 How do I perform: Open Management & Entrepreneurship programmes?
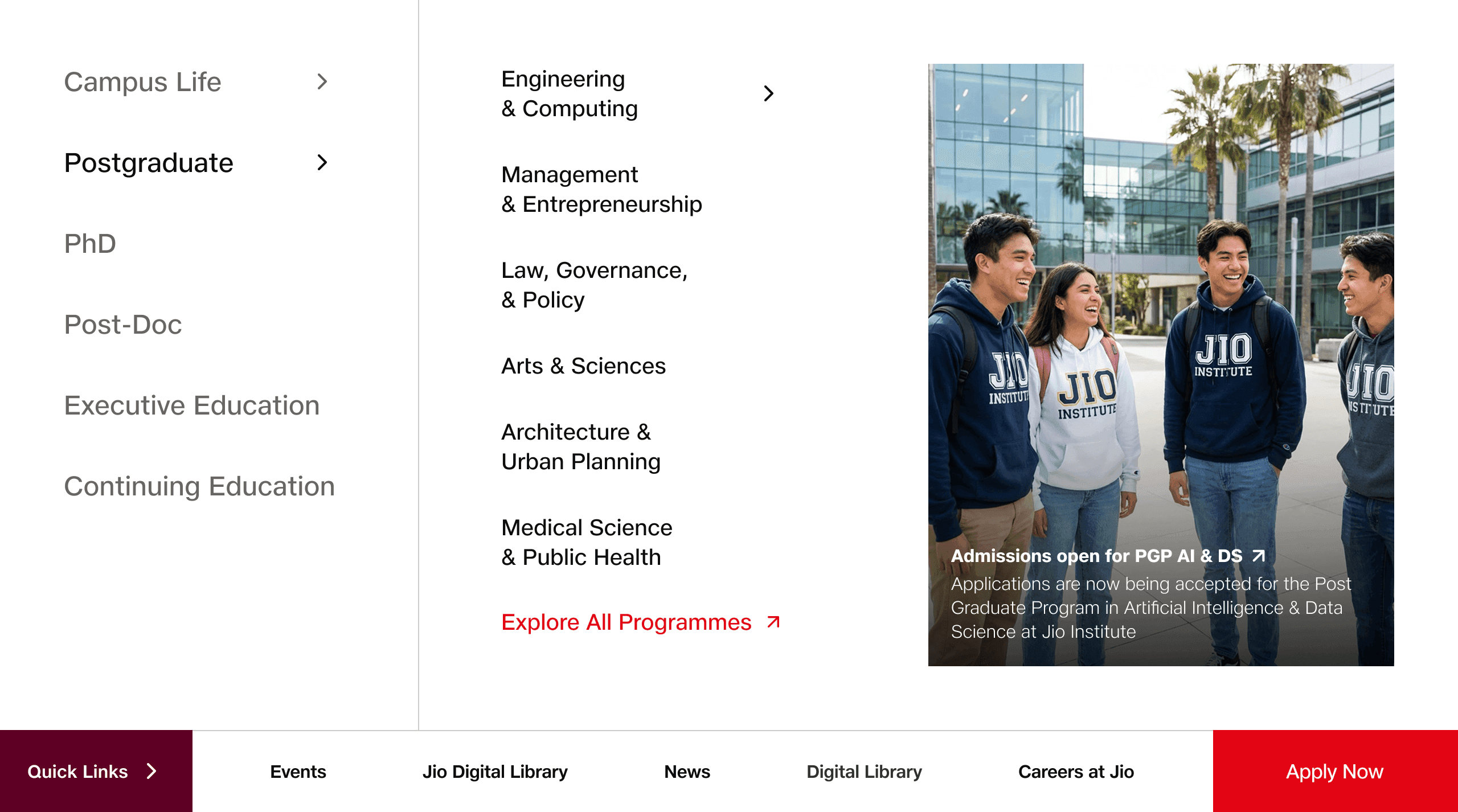601,189
